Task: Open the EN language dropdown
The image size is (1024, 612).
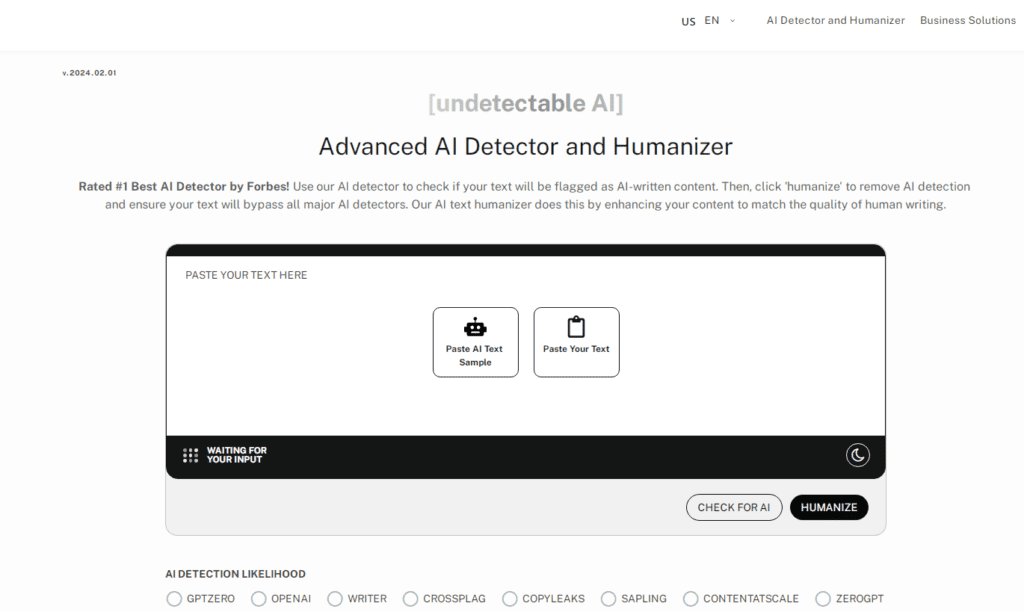Action: (x=711, y=21)
